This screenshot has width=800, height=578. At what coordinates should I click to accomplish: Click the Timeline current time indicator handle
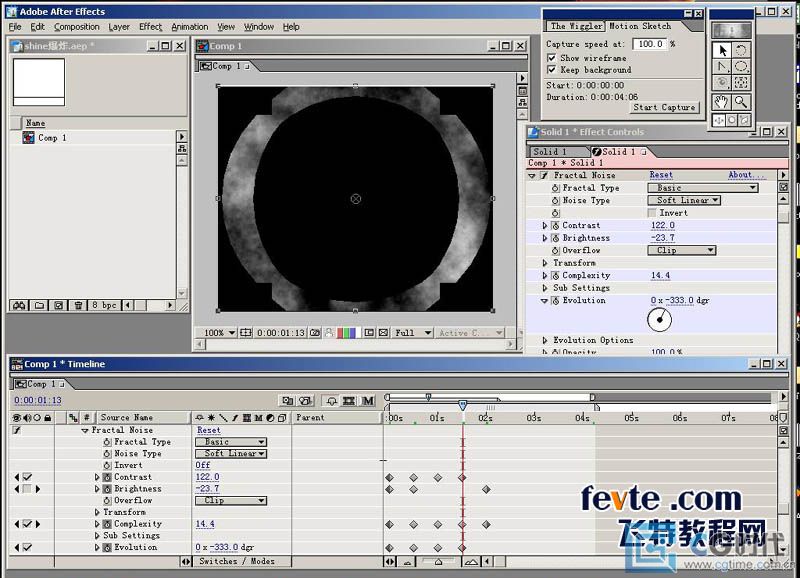click(462, 405)
